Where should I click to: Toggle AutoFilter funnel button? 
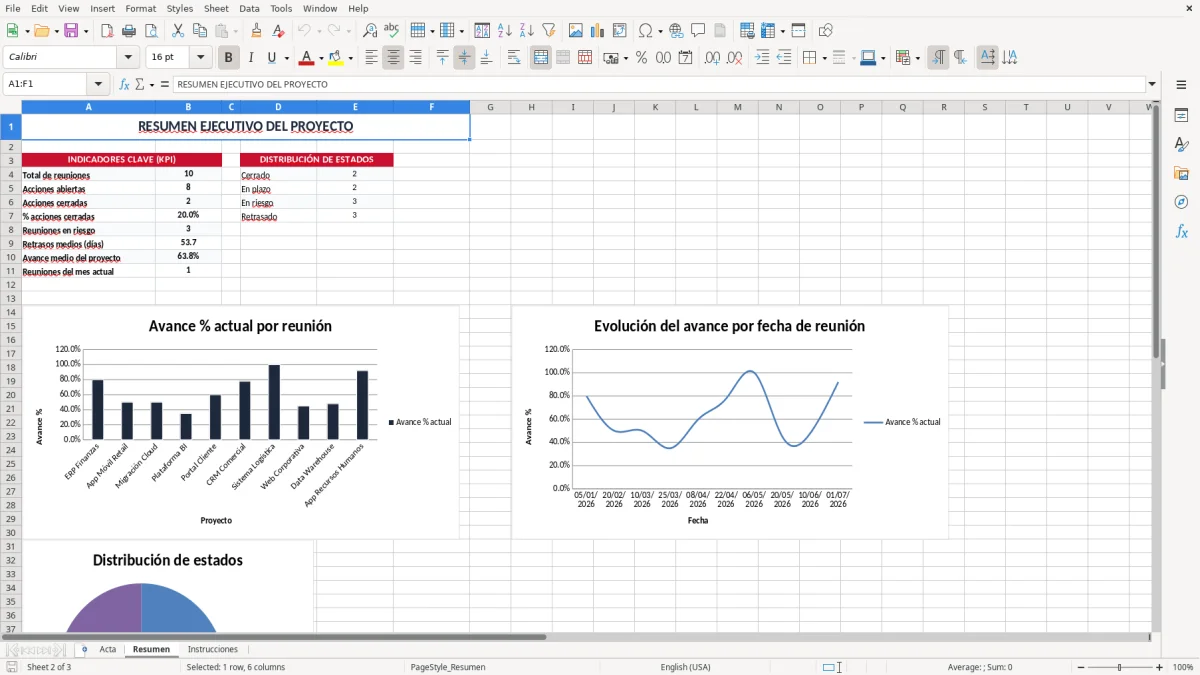coord(548,31)
